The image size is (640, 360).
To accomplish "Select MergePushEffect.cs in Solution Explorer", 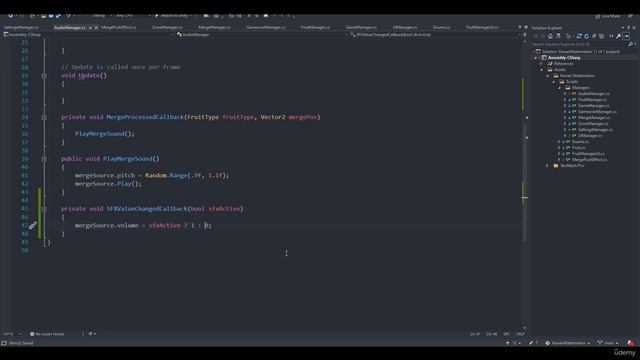I will (x=589, y=160).
